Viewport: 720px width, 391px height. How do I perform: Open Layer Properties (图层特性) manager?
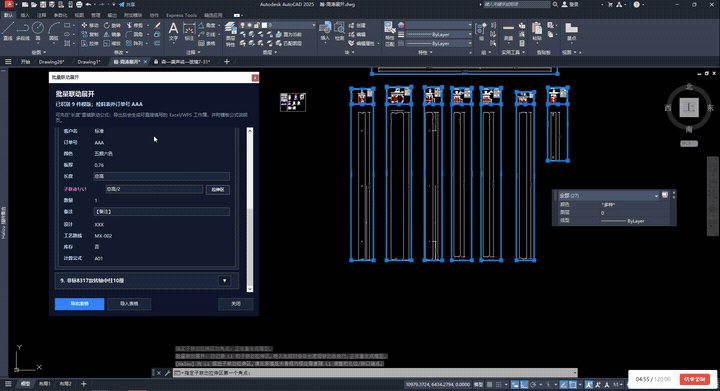pyautogui.click(x=231, y=34)
